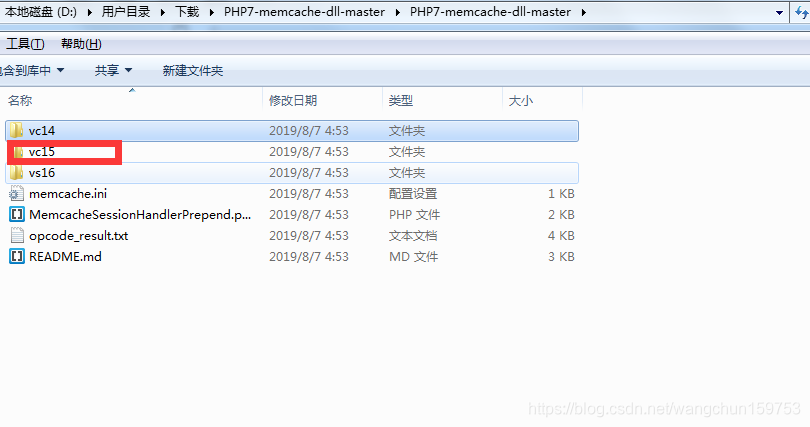
Task: Open the 工具(T) menu
Action: 25,44
